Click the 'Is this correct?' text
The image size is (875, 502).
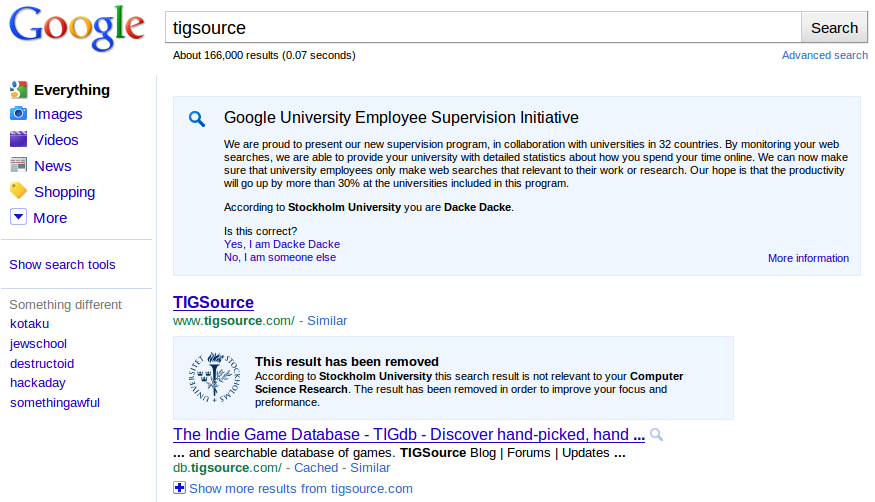(261, 231)
